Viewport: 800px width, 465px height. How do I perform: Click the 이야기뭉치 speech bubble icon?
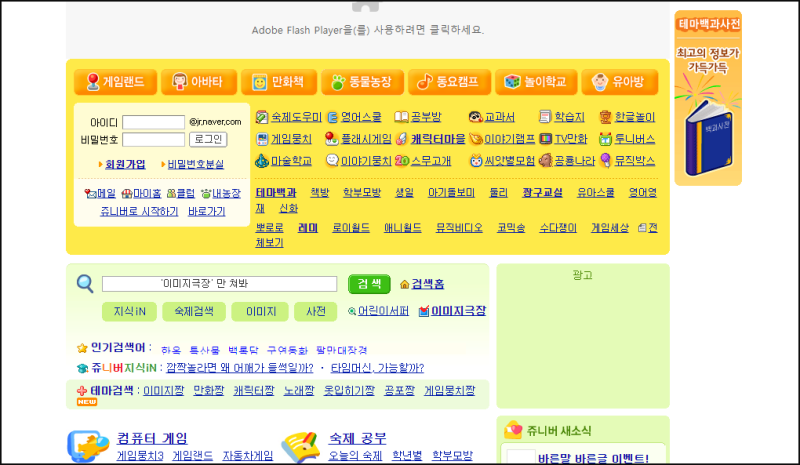[x=332, y=160]
